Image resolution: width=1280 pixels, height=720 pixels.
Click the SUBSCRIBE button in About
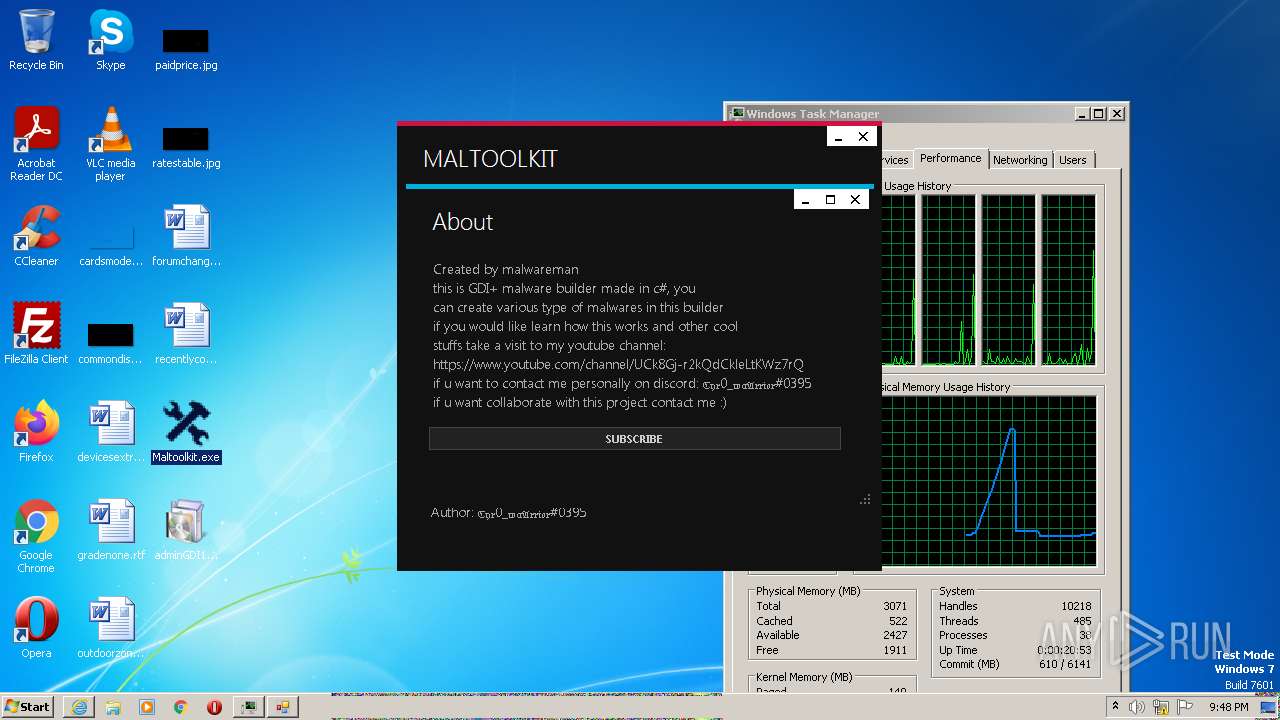(634, 439)
